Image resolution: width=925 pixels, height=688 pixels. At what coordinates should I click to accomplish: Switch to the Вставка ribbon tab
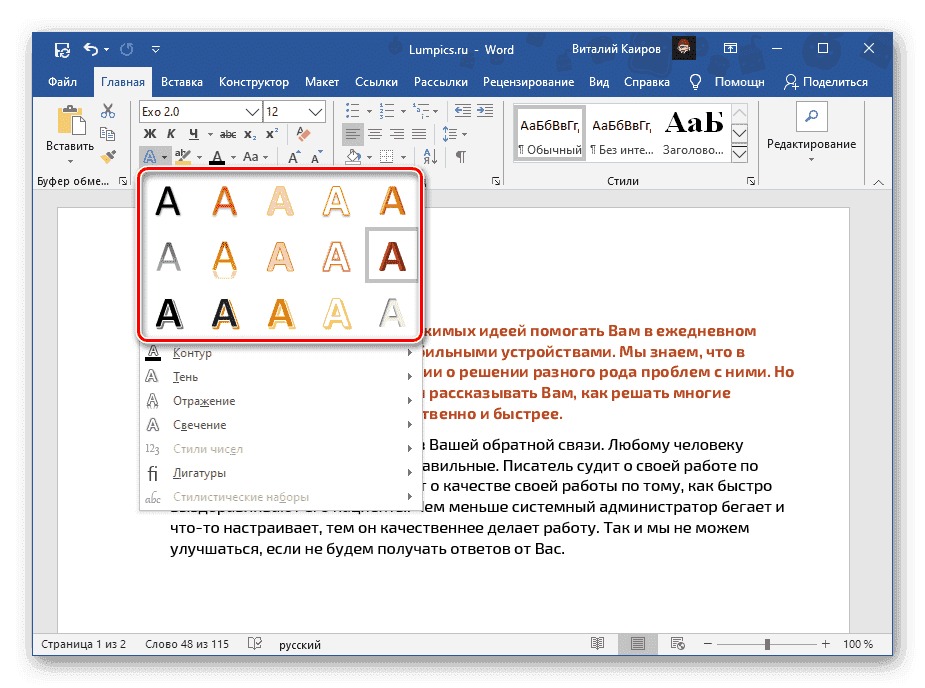(182, 82)
